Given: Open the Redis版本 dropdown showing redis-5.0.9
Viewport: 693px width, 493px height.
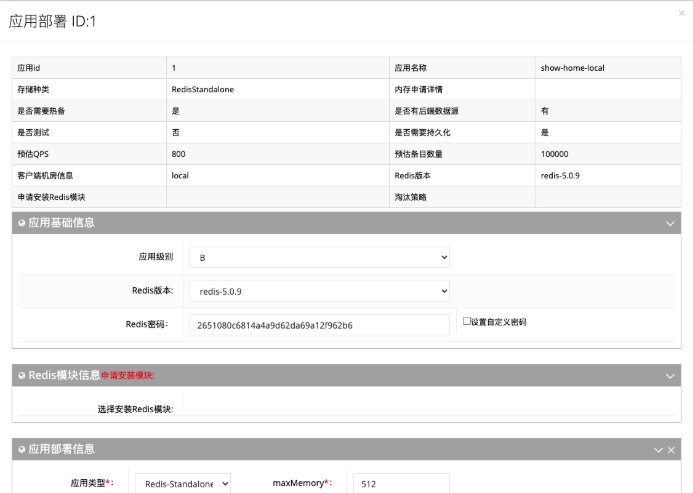Looking at the screenshot, I should pos(319,291).
